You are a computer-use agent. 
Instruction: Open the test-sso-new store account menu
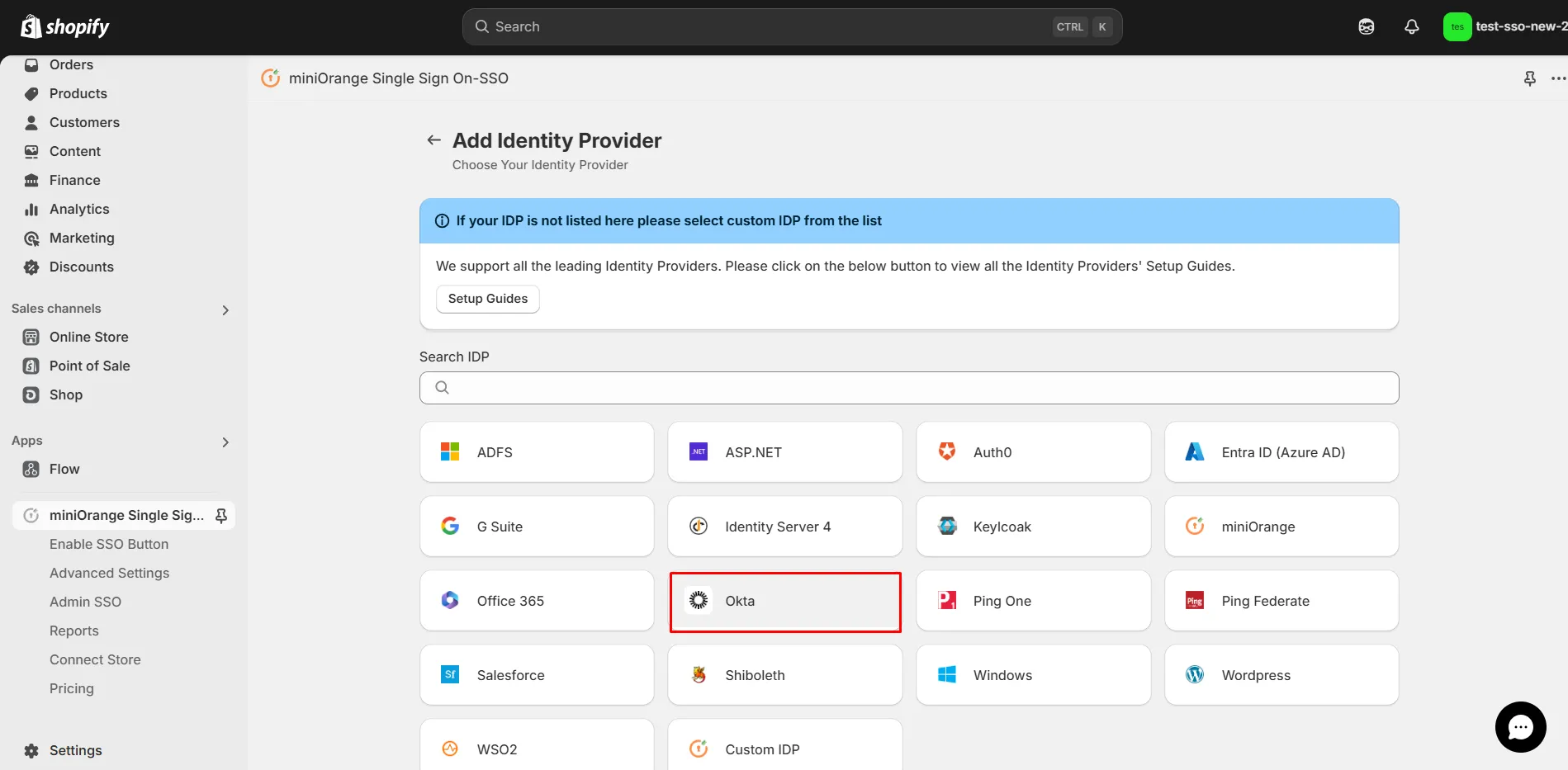1504,26
